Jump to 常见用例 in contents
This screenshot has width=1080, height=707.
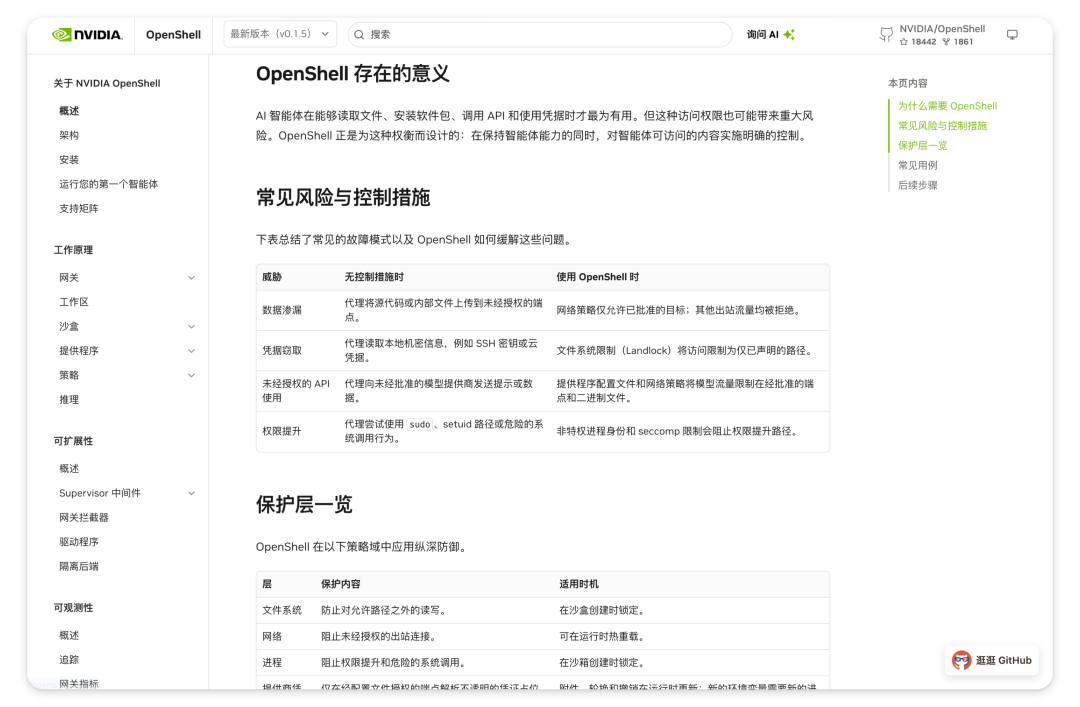917,165
